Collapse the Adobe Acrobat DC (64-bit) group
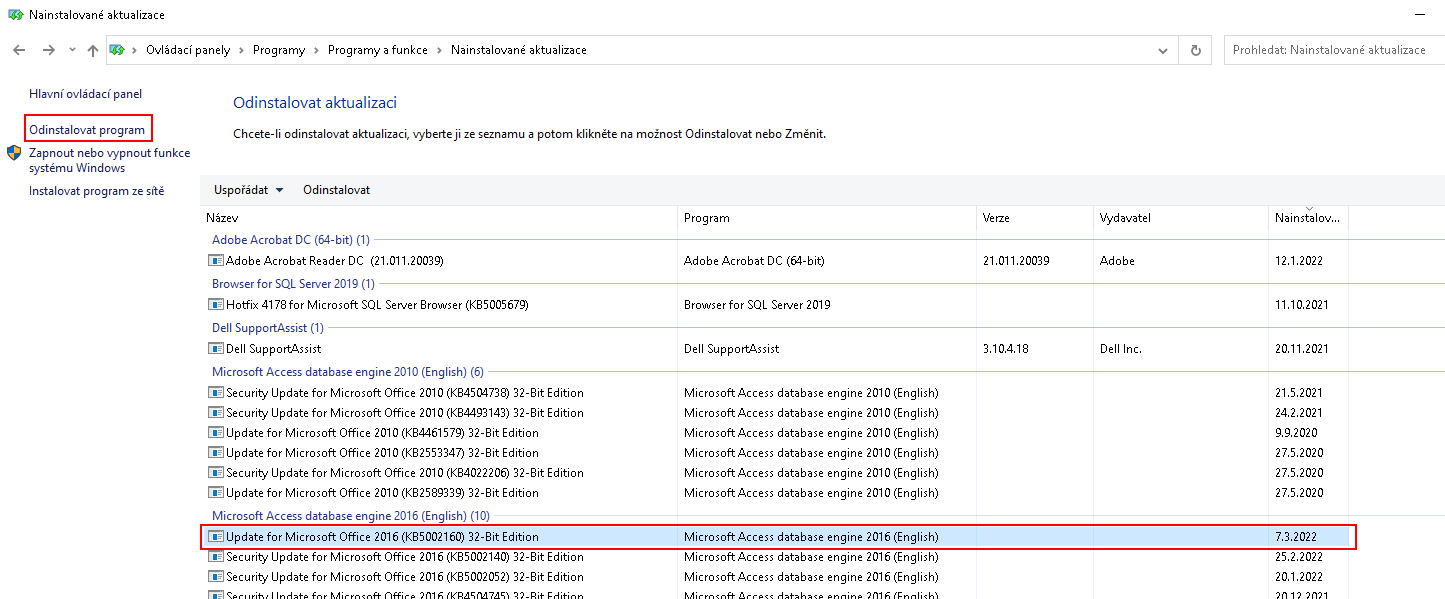Image resolution: width=1445 pixels, height=599 pixels. tap(291, 240)
